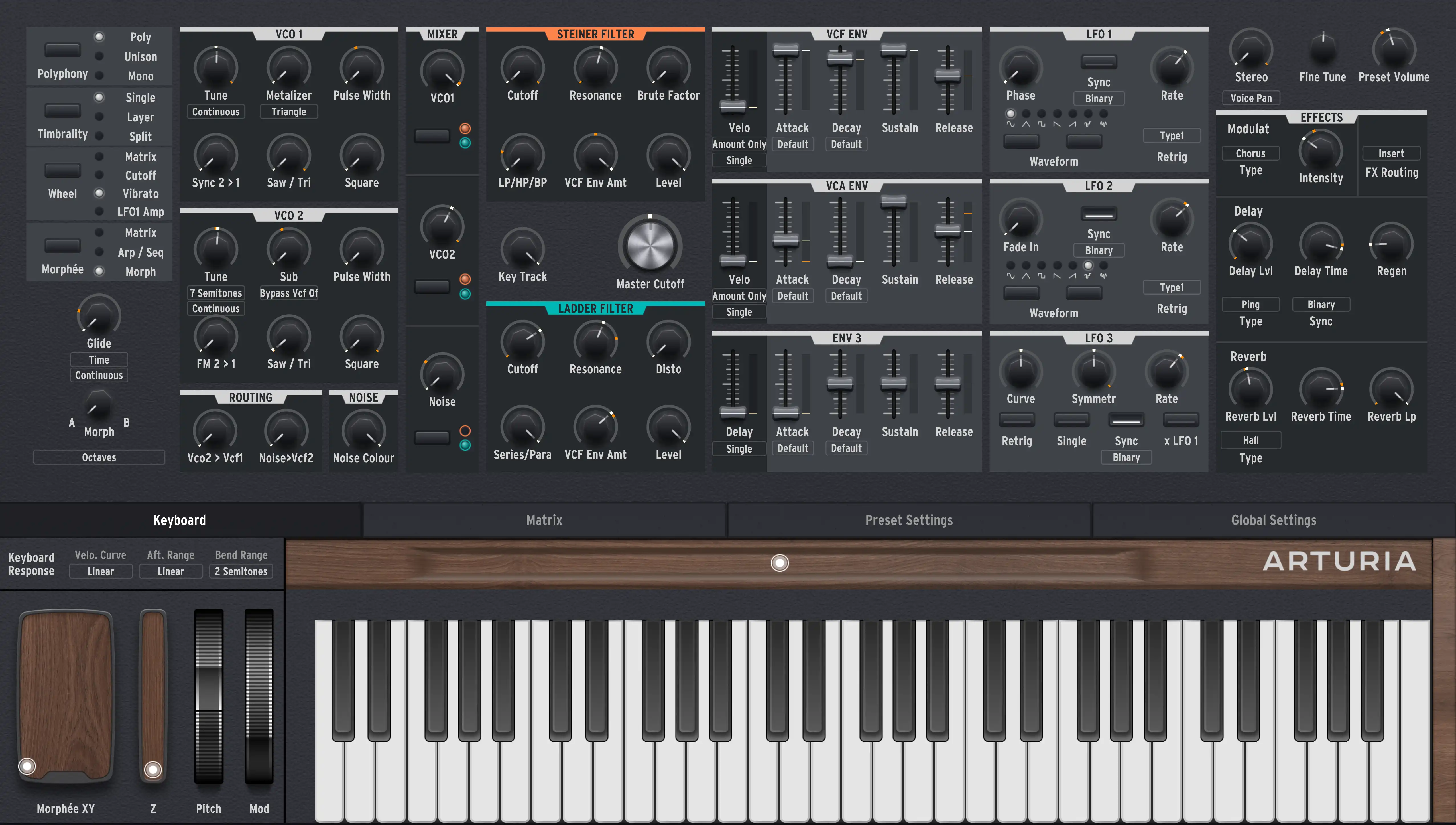The image size is (1456, 825).
Task: Open the Bend Range dropdown (2 Semitones)
Action: pyautogui.click(x=241, y=572)
